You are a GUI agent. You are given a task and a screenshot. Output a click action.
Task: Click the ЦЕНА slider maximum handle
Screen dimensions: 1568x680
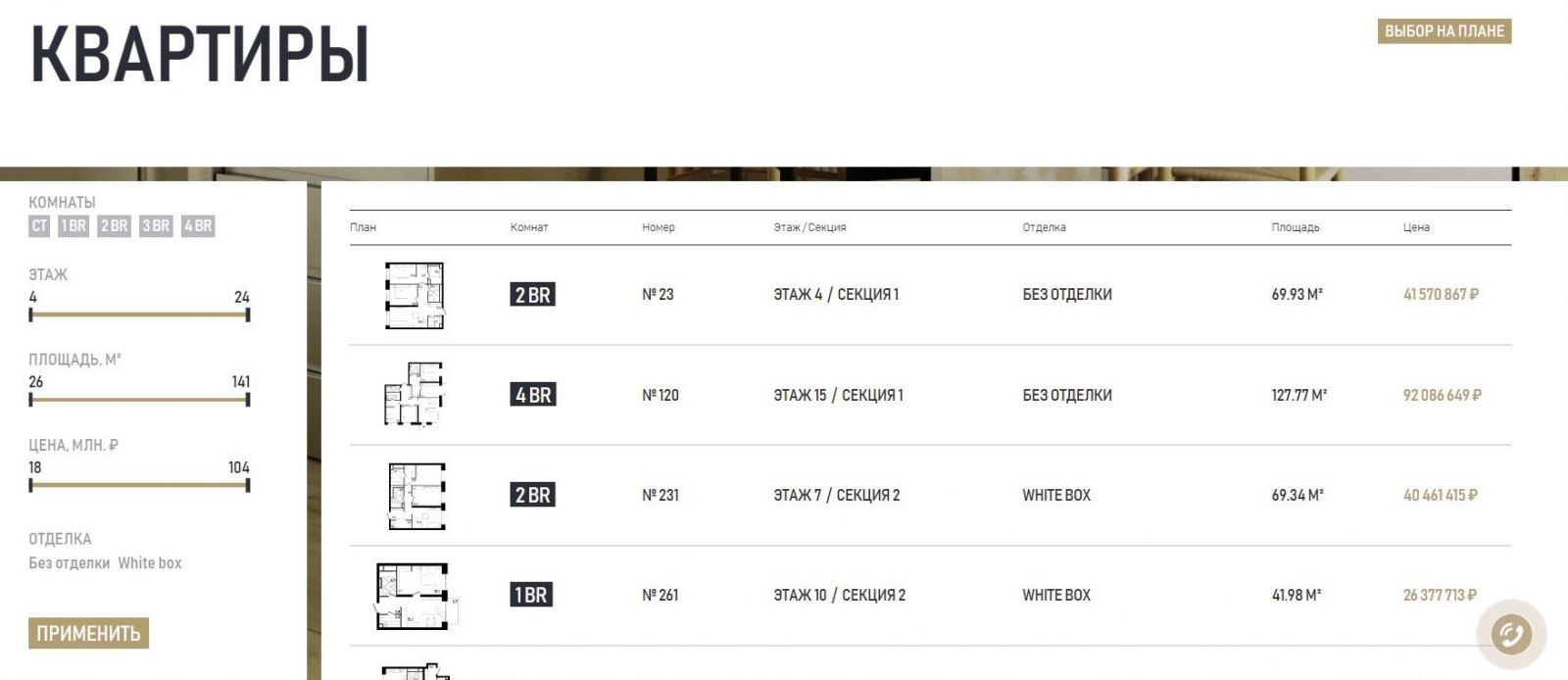click(x=248, y=485)
